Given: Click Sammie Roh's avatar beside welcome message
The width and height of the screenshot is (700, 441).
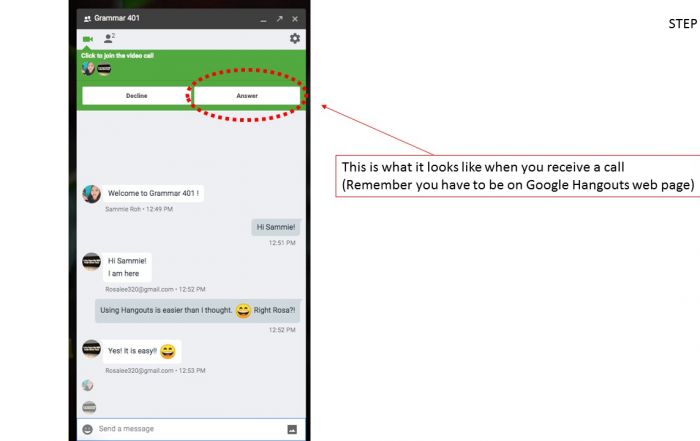Looking at the screenshot, I should tap(92, 194).
